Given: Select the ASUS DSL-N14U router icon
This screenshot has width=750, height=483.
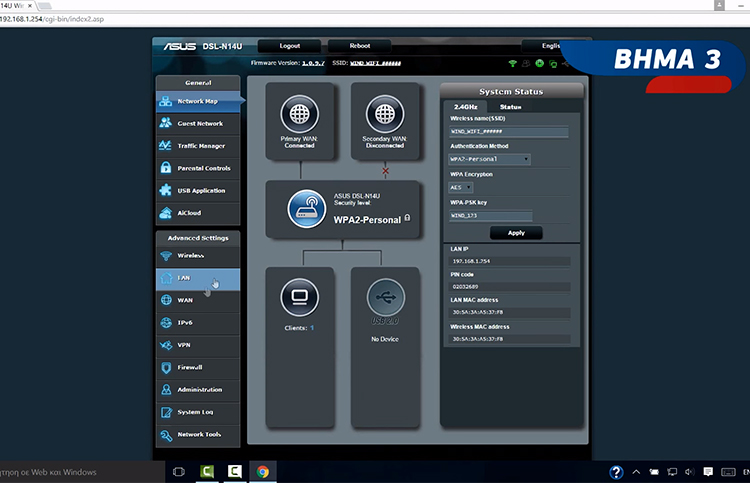Looking at the screenshot, I should click(x=307, y=209).
